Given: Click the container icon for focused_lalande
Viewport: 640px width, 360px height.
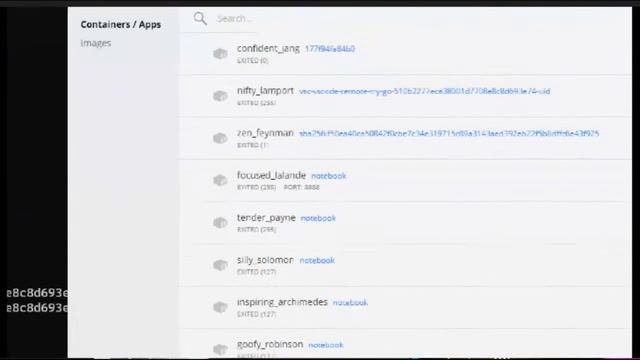Looking at the screenshot, I should tap(220, 180).
